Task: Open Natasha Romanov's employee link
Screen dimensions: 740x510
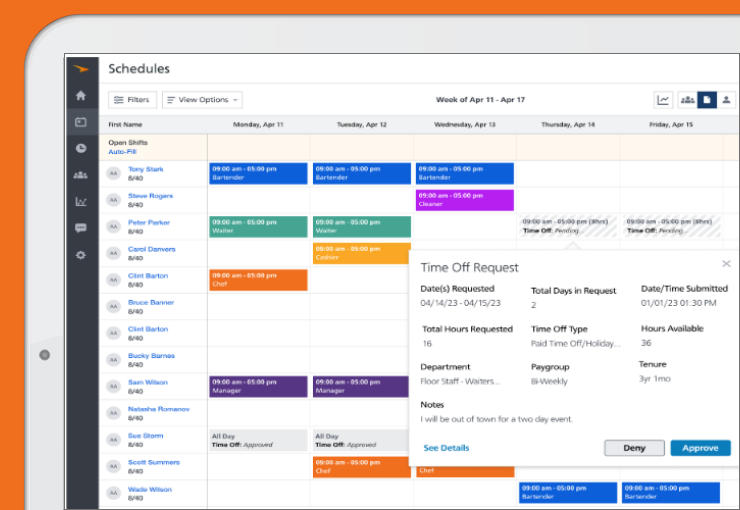Action: point(159,409)
